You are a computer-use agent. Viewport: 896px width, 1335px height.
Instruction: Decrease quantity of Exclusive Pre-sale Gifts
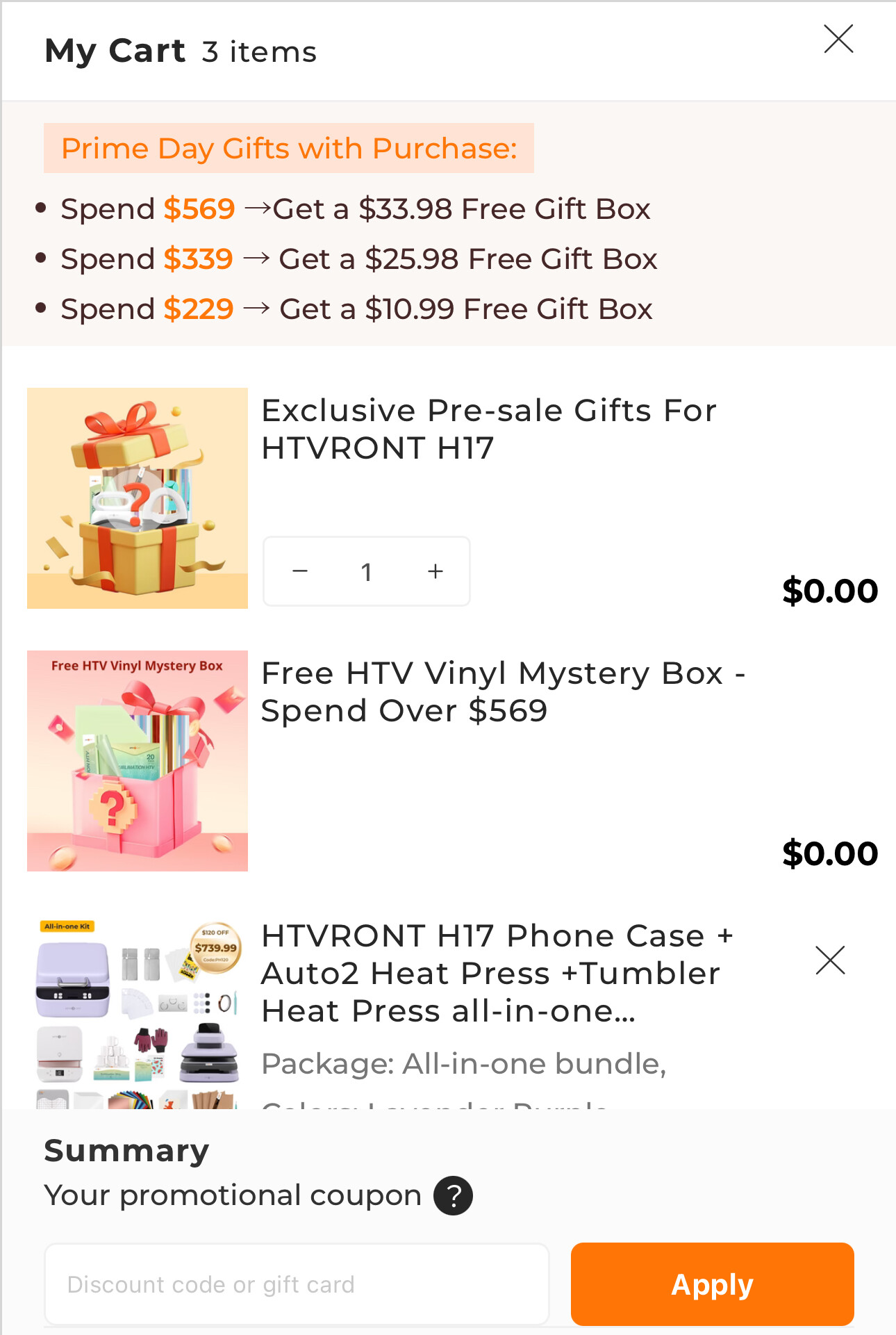[300, 571]
